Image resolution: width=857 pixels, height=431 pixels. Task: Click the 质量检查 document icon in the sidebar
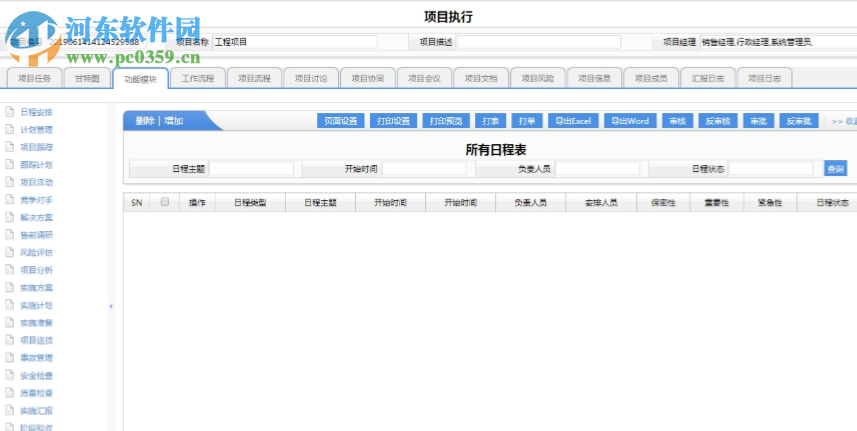(x=9, y=393)
